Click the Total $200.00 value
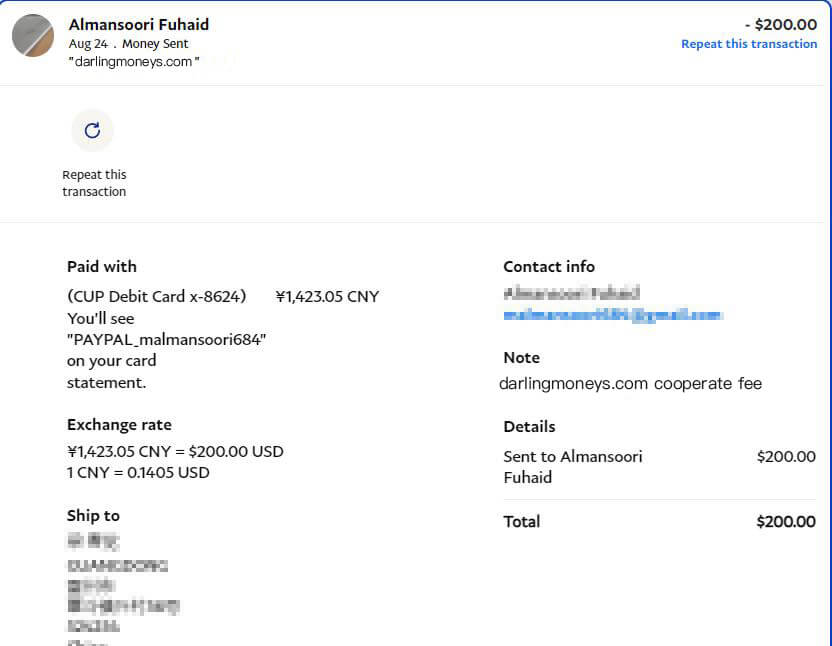 click(786, 521)
